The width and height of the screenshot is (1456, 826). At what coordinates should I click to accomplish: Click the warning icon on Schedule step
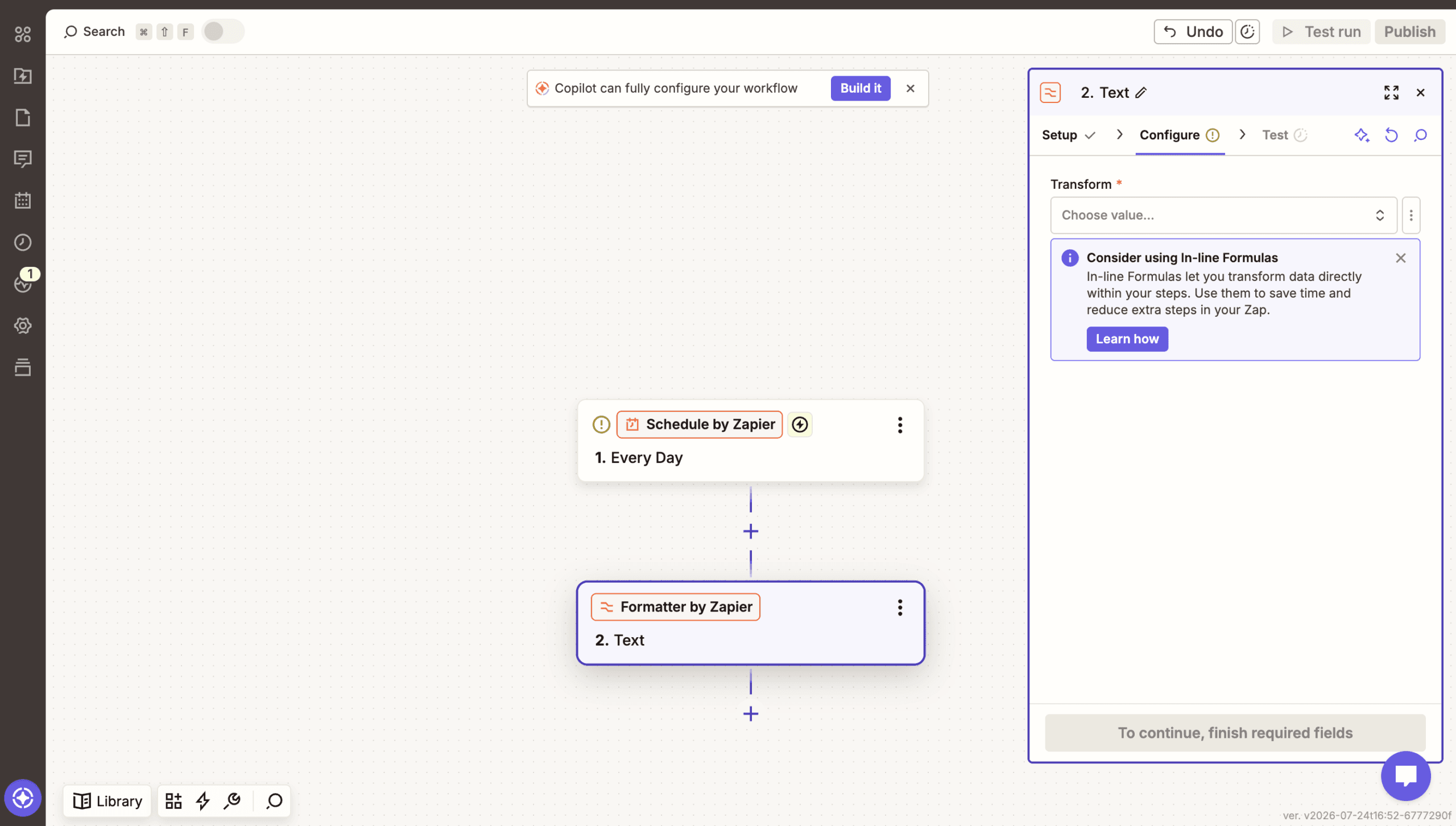click(601, 424)
